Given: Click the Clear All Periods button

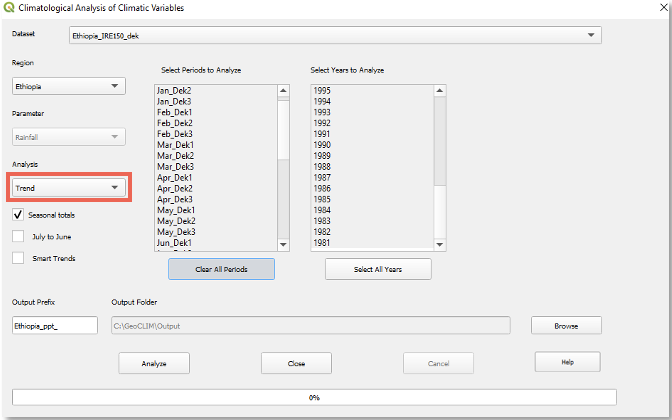Looking at the screenshot, I should [221, 269].
